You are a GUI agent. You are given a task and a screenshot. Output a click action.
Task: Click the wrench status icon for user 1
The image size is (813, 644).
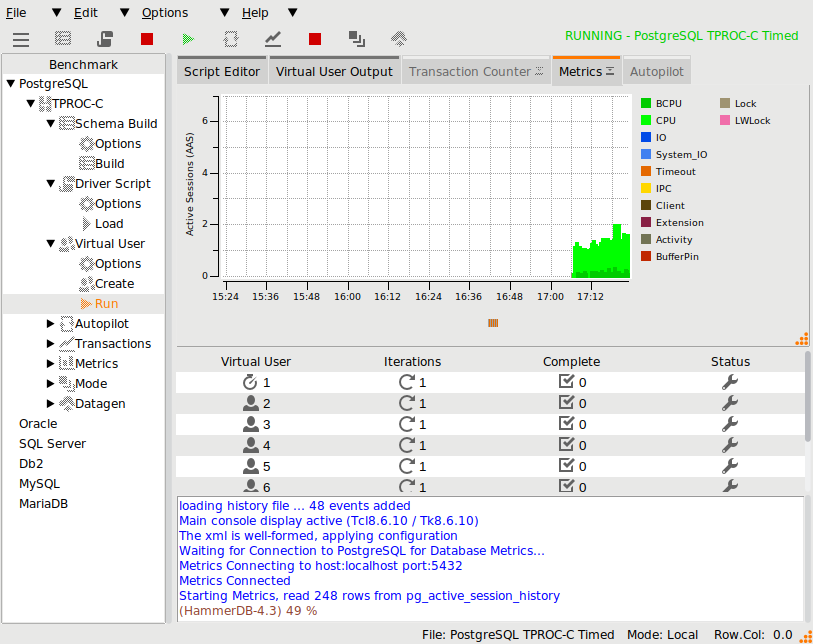click(x=730, y=382)
